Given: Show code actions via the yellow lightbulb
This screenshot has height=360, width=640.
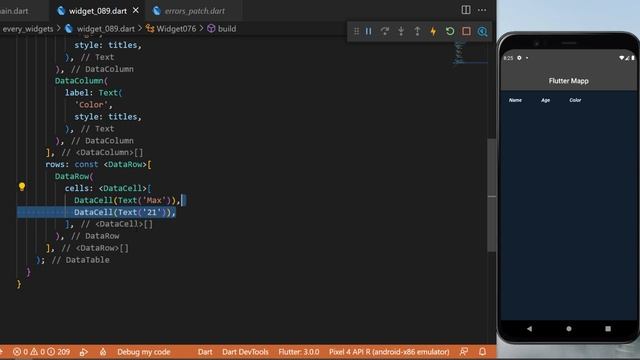Looking at the screenshot, I should pos(22,187).
